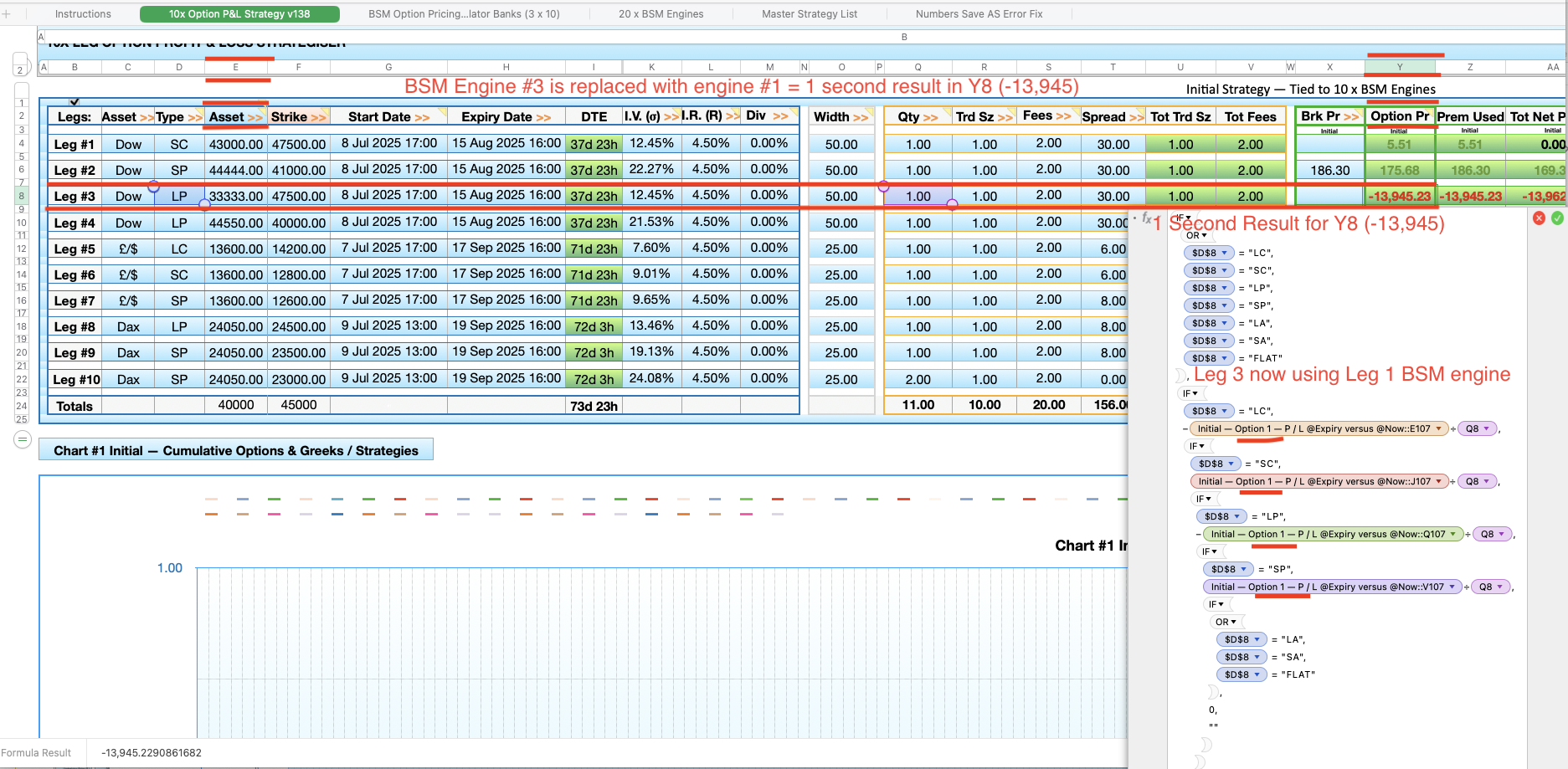The height and width of the screenshot is (769, 1568).
Task: Click the column Y header
Action: [x=1399, y=67]
